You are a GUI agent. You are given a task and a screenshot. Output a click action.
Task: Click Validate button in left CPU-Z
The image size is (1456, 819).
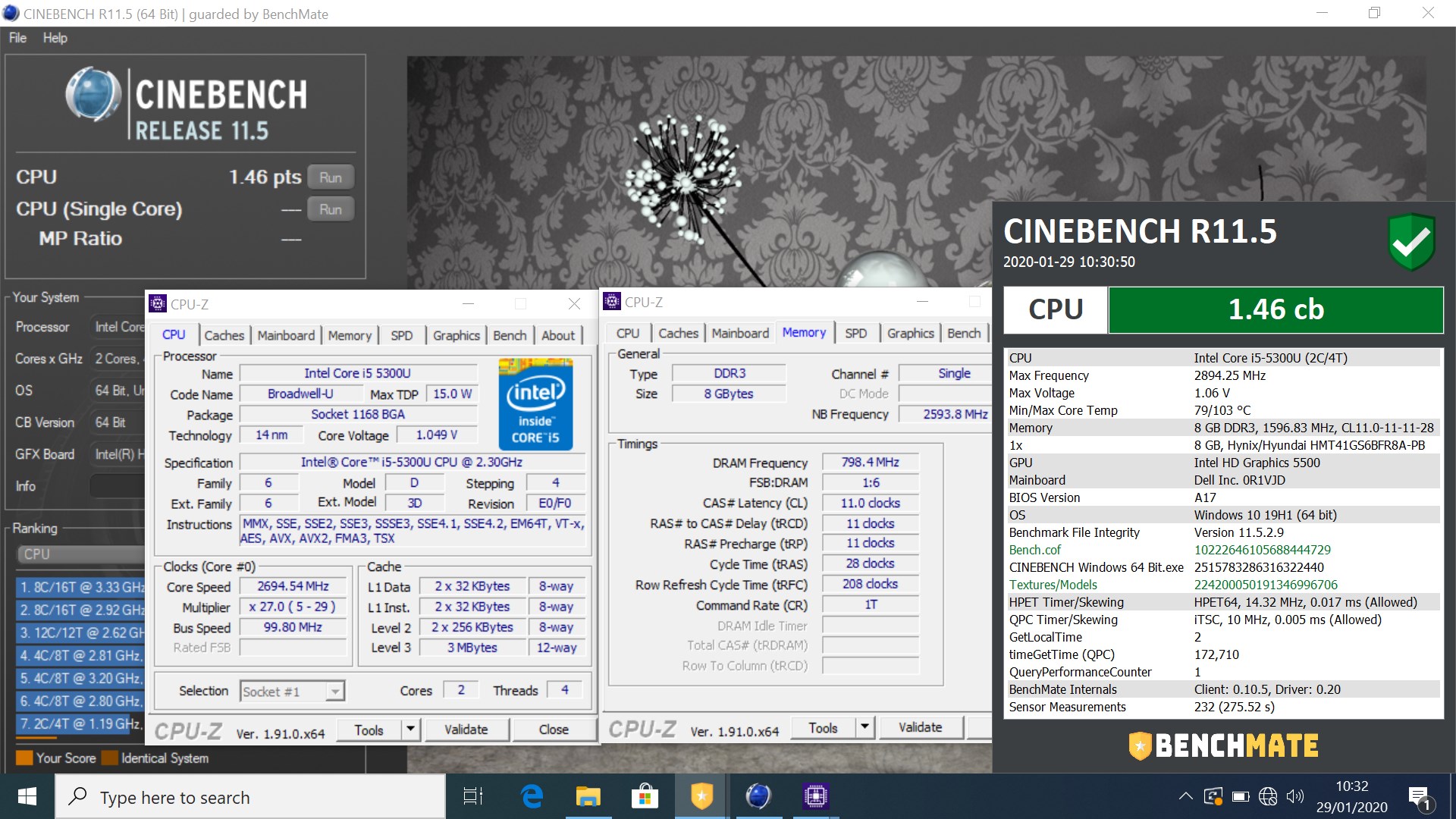point(466,730)
